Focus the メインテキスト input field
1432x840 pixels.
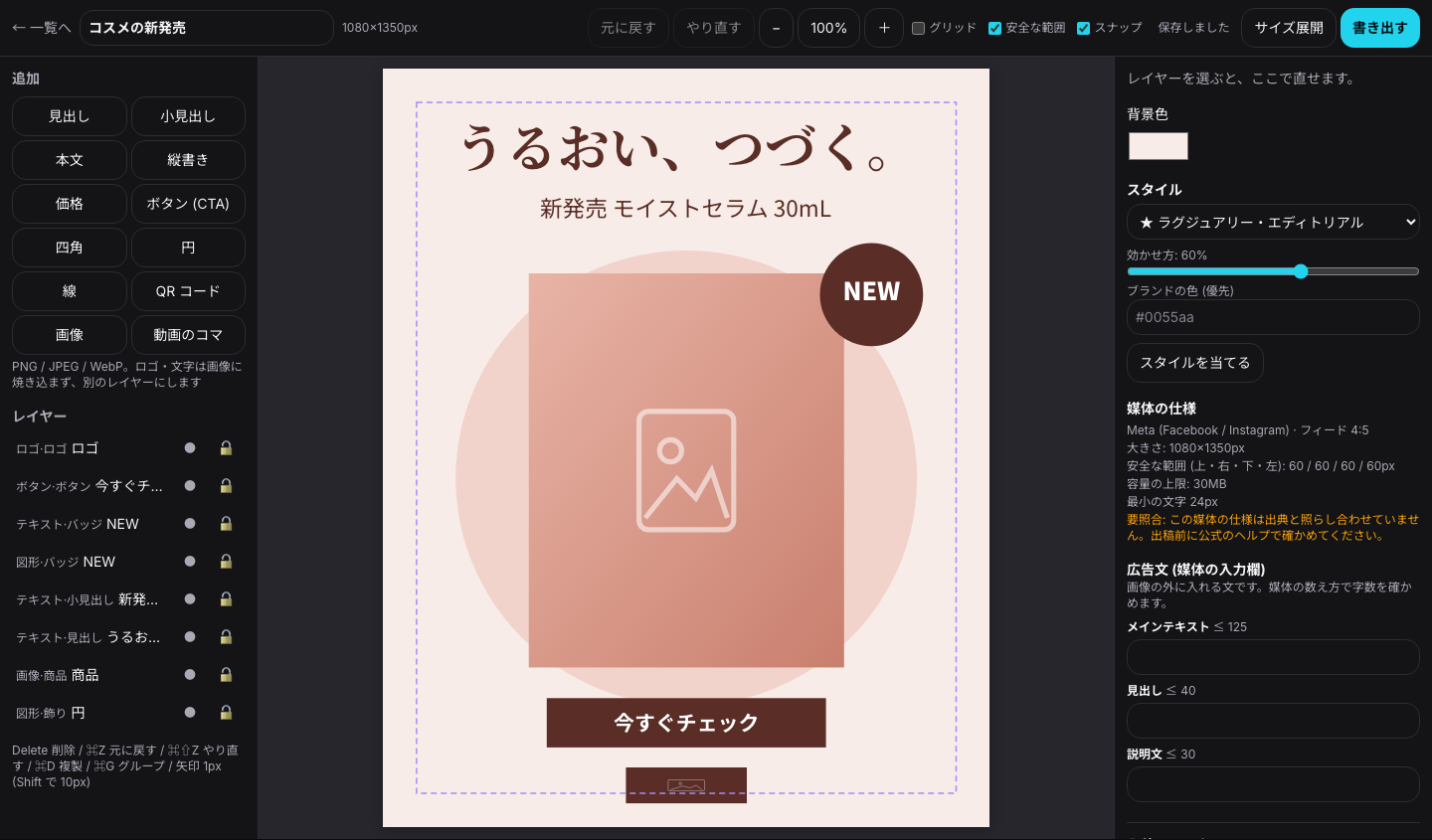coord(1273,657)
